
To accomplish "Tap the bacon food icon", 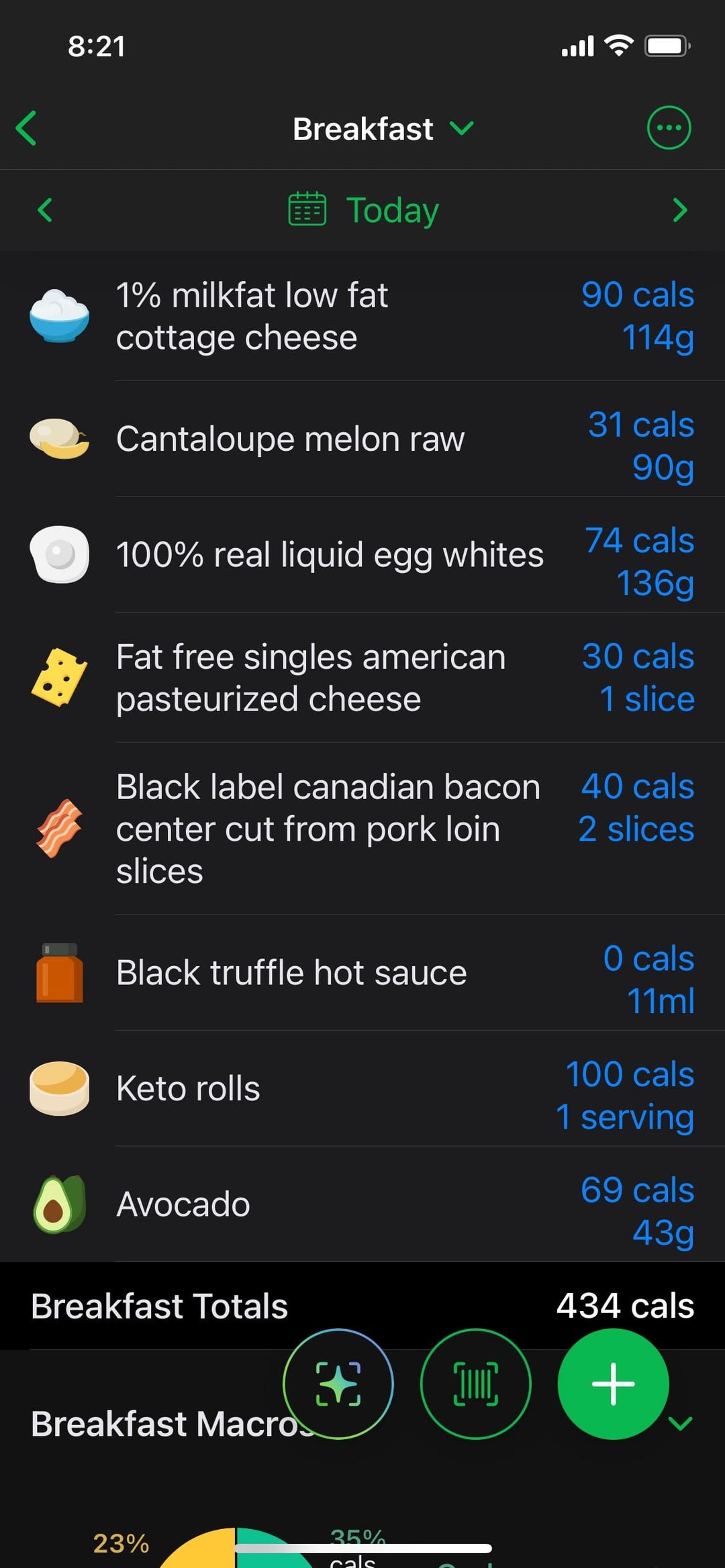I will (x=59, y=829).
